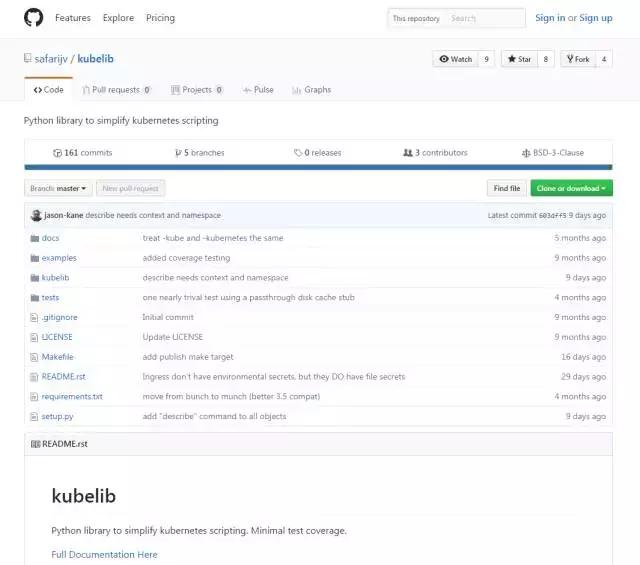Click the setup.py file icon
640x565 pixels.
click(34, 416)
